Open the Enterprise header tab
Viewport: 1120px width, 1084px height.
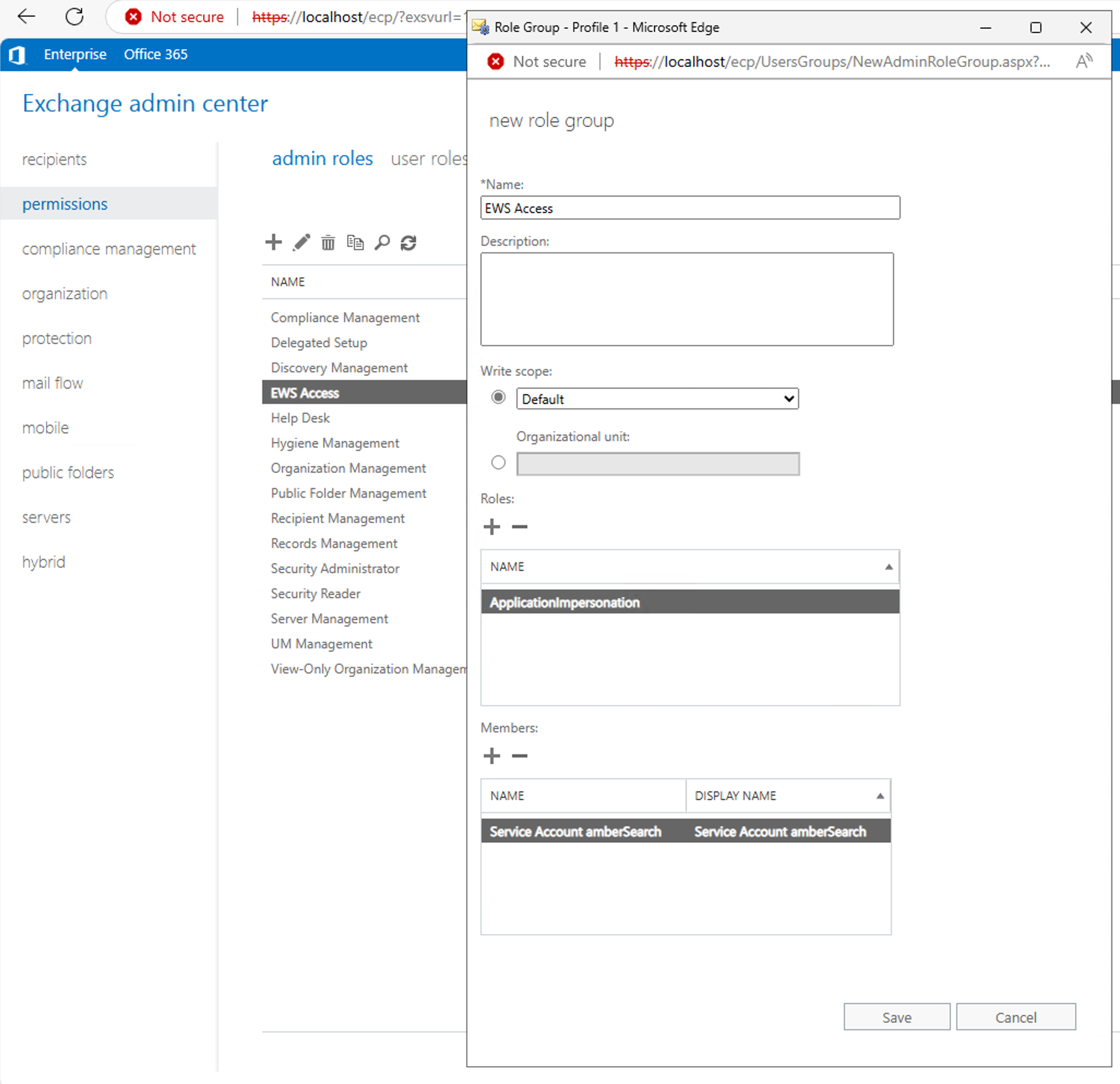tap(75, 54)
